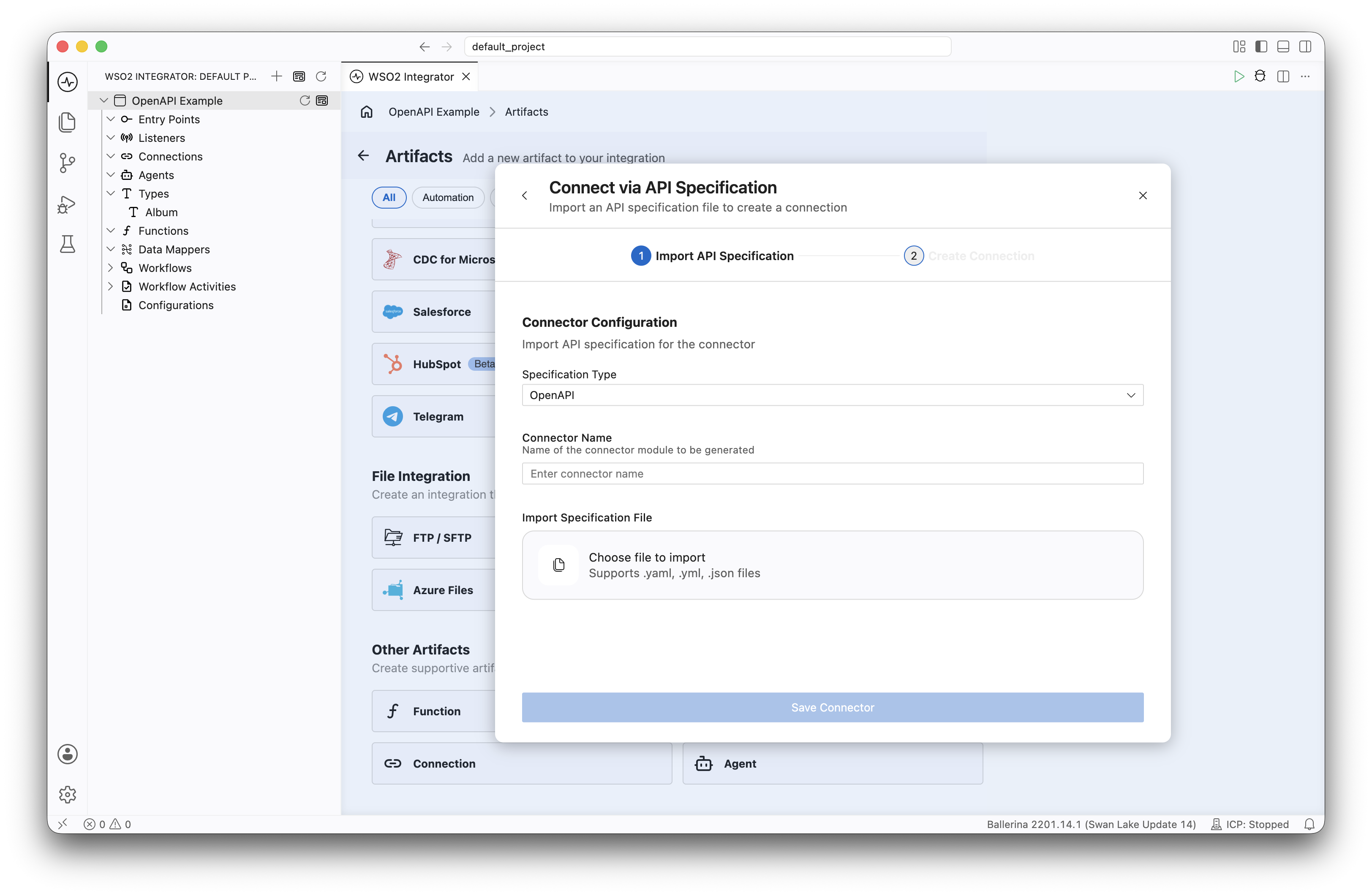Close the WSO2 Integrator tab
The height and width of the screenshot is (896, 1372).
click(466, 76)
